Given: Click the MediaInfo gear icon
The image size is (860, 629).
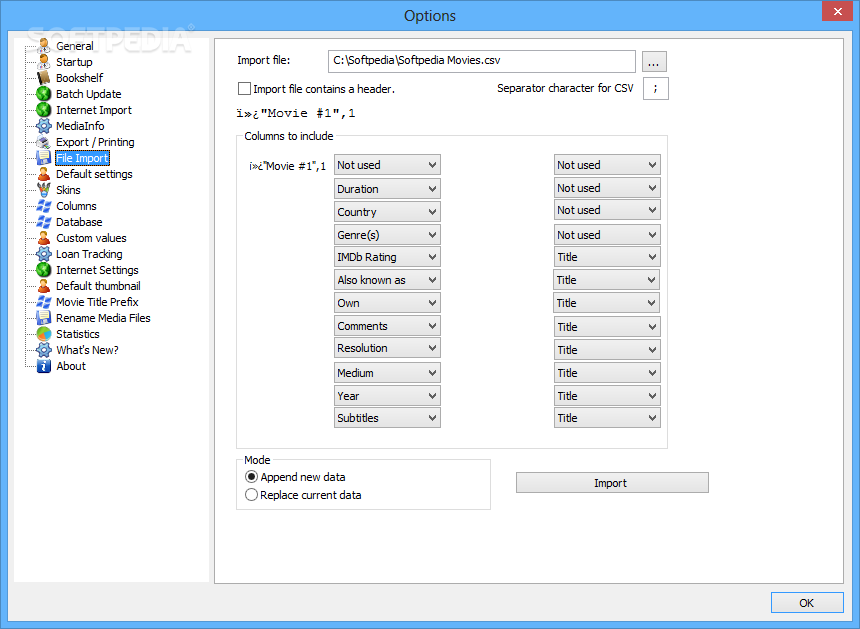Looking at the screenshot, I should [44, 126].
